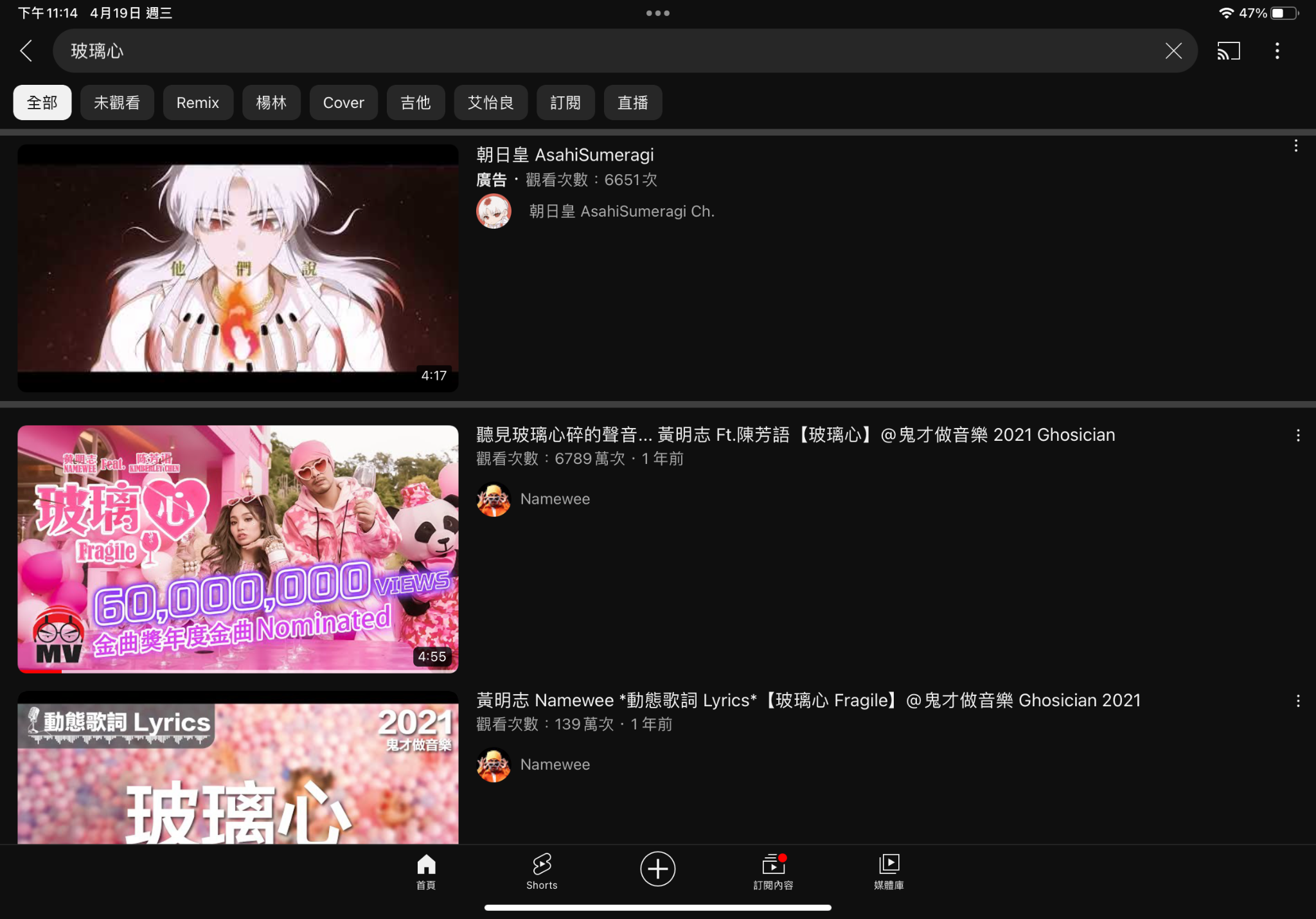Open the 朝日皇 AsahiSumeragi Ch. channel link
The image size is (1316, 919).
(621, 211)
